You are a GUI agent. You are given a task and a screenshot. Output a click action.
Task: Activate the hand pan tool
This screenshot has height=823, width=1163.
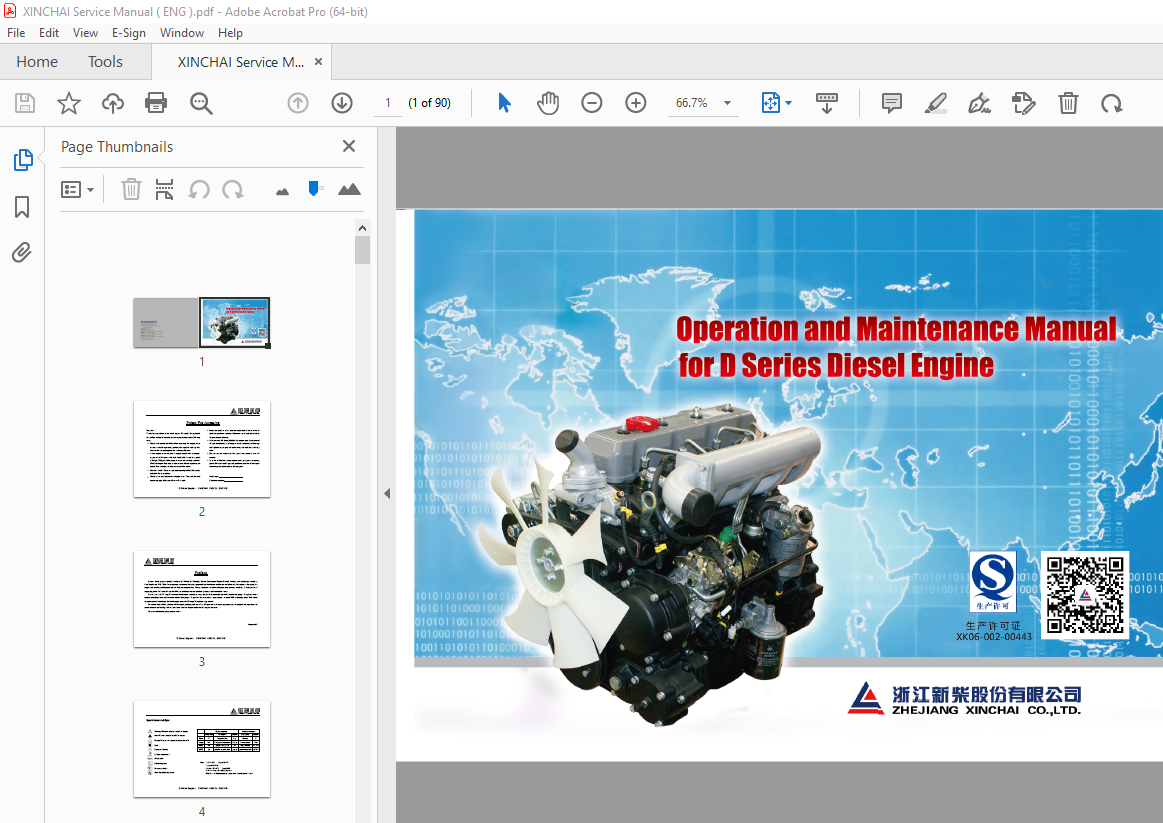point(548,103)
